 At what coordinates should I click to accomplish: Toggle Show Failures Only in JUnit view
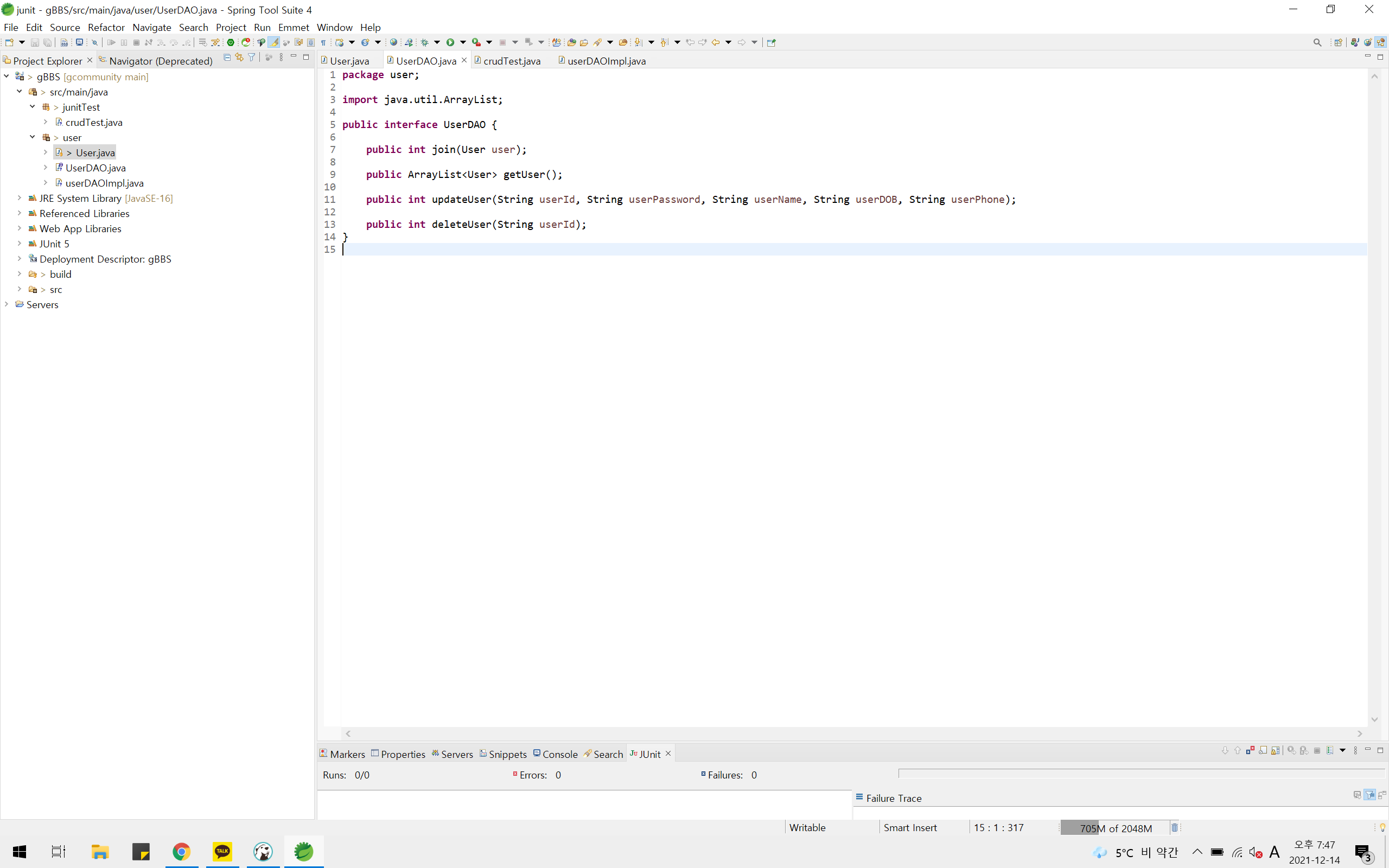click(1250, 750)
